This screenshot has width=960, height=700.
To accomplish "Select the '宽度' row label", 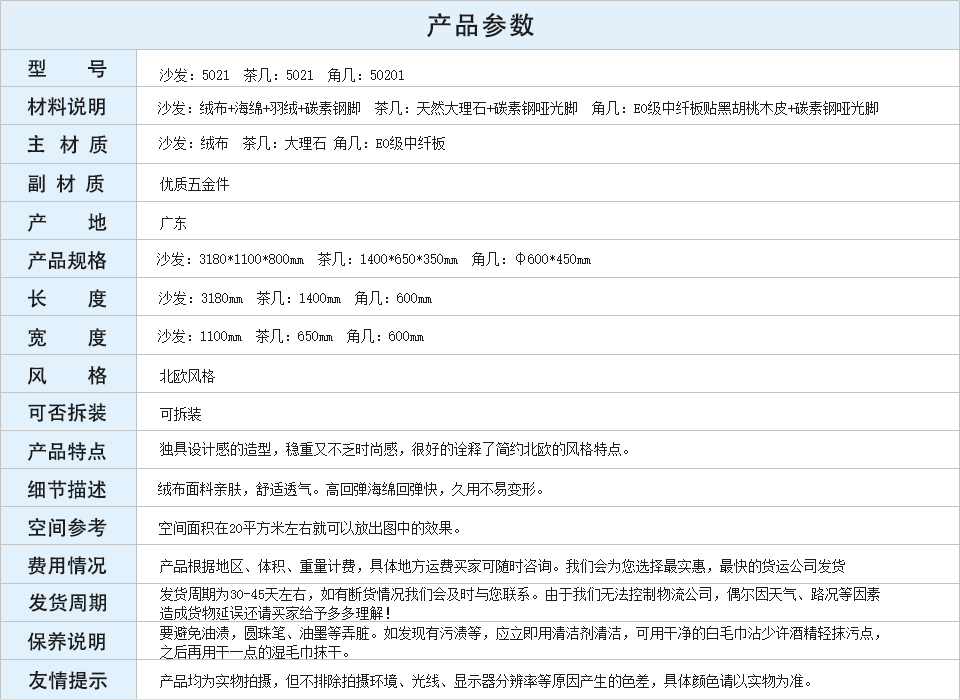I will pos(67,337).
